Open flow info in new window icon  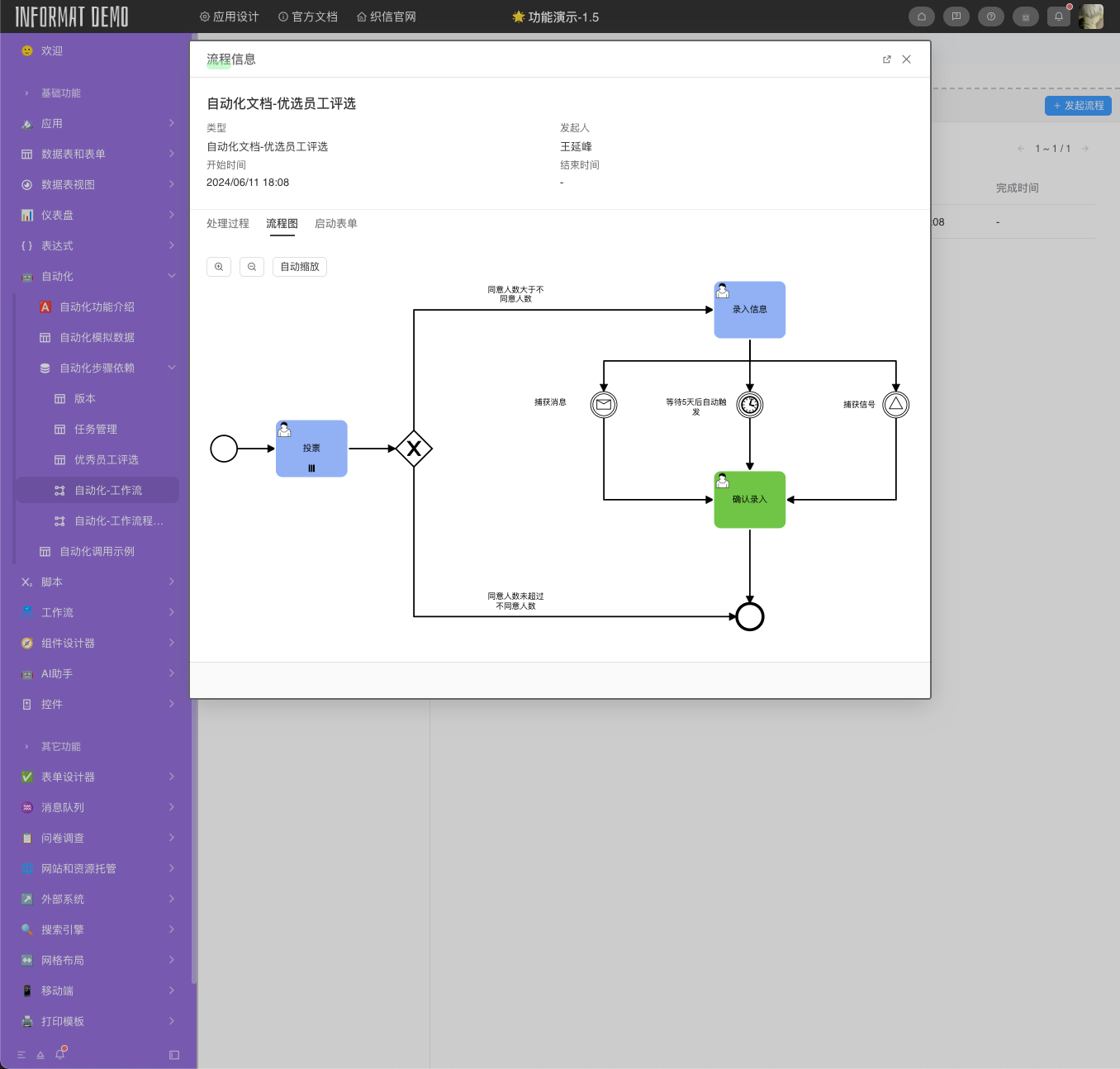(887, 59)
